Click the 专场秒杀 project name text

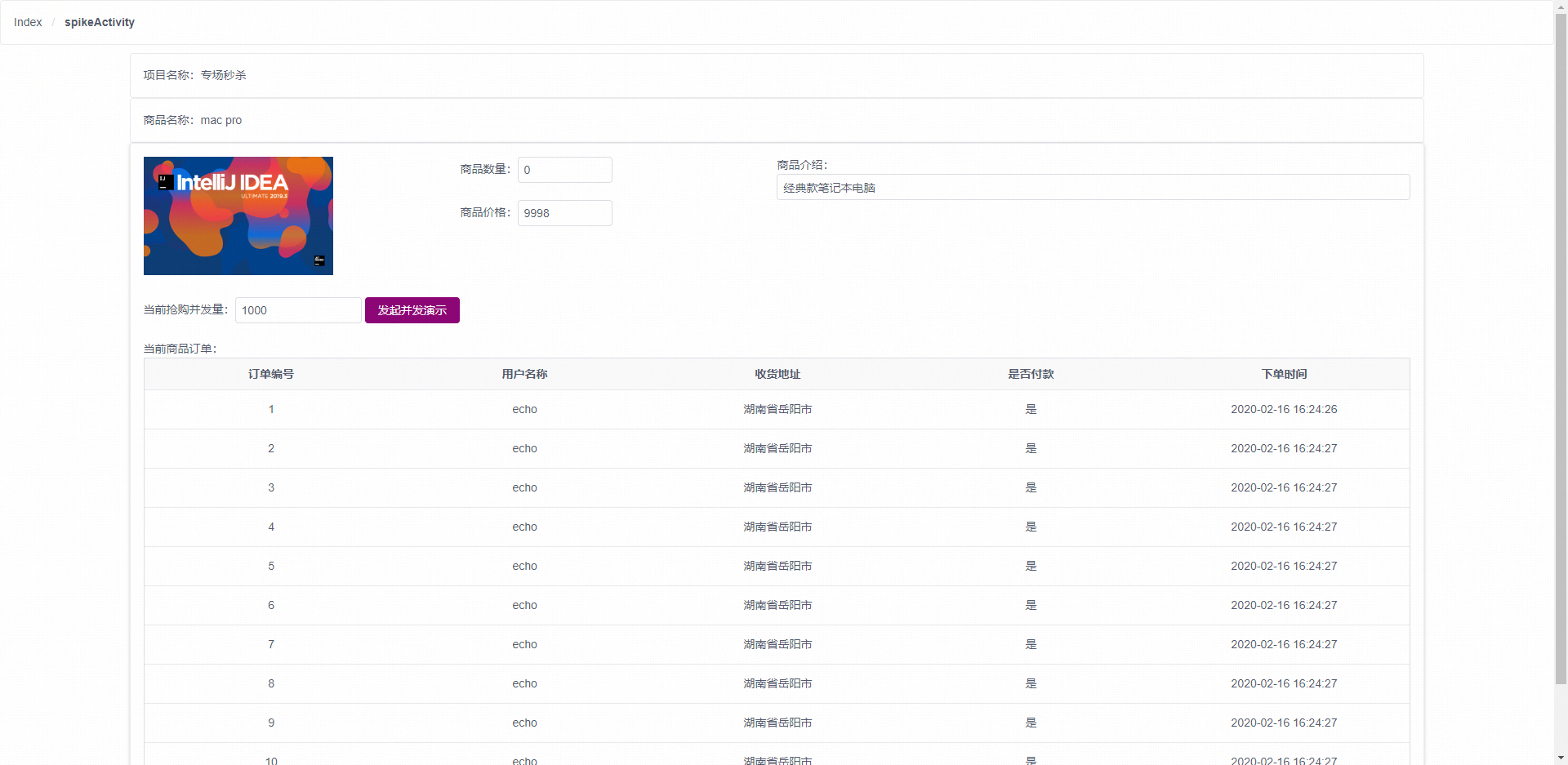coord(223,74)
